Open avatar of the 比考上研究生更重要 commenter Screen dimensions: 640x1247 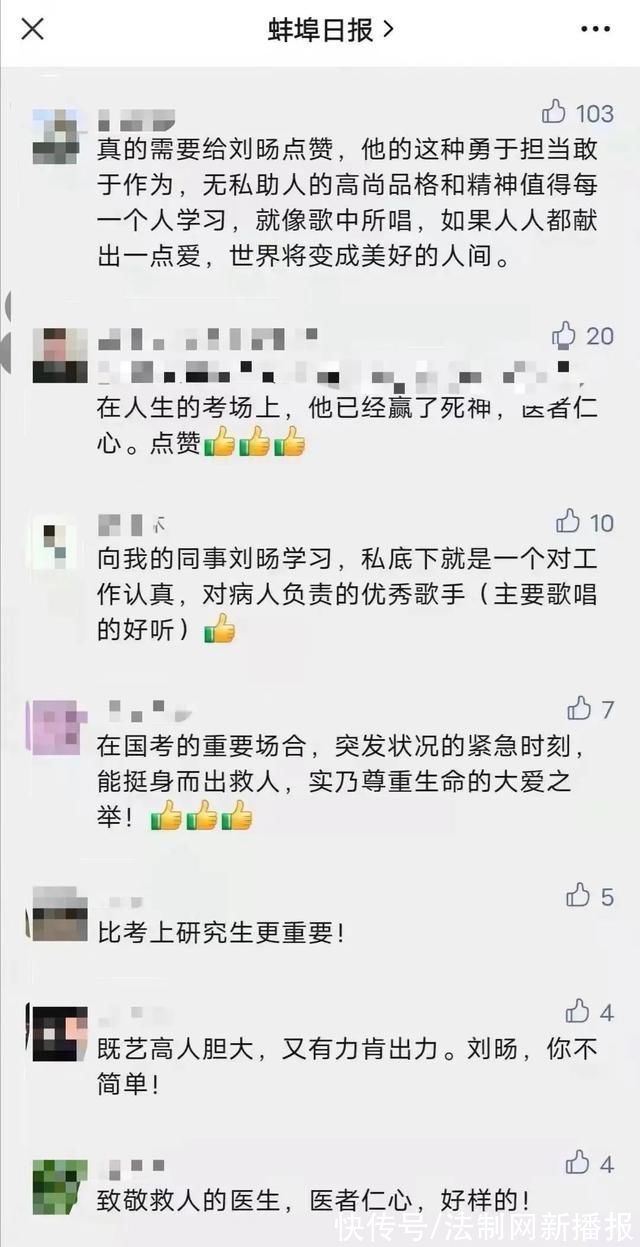[59, 914]
